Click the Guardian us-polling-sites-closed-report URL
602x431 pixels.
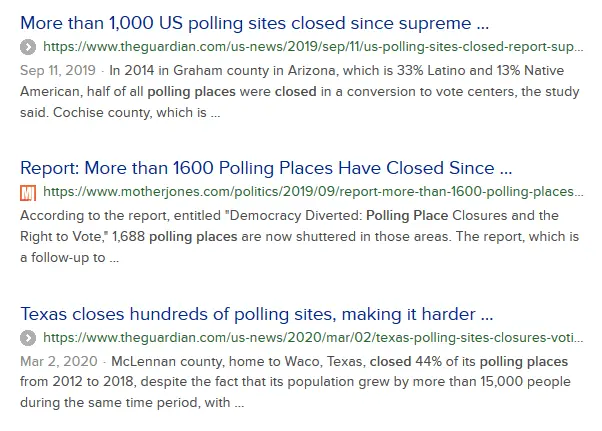tap(314, 47)
